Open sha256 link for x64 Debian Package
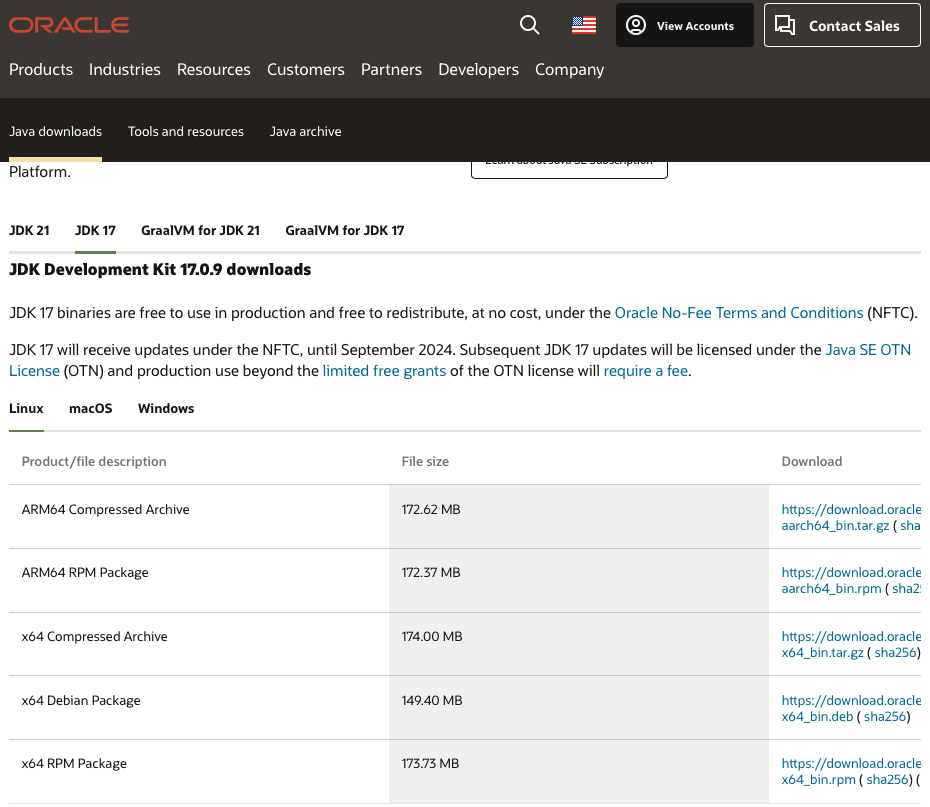Image resolution: width=930 pixels, height=807 pixels. 885,716
